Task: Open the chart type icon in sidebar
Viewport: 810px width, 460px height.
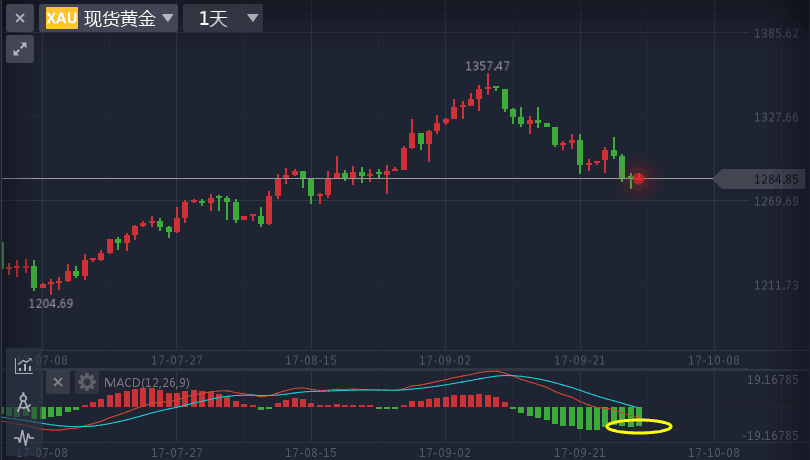Action: coord(23,365)
